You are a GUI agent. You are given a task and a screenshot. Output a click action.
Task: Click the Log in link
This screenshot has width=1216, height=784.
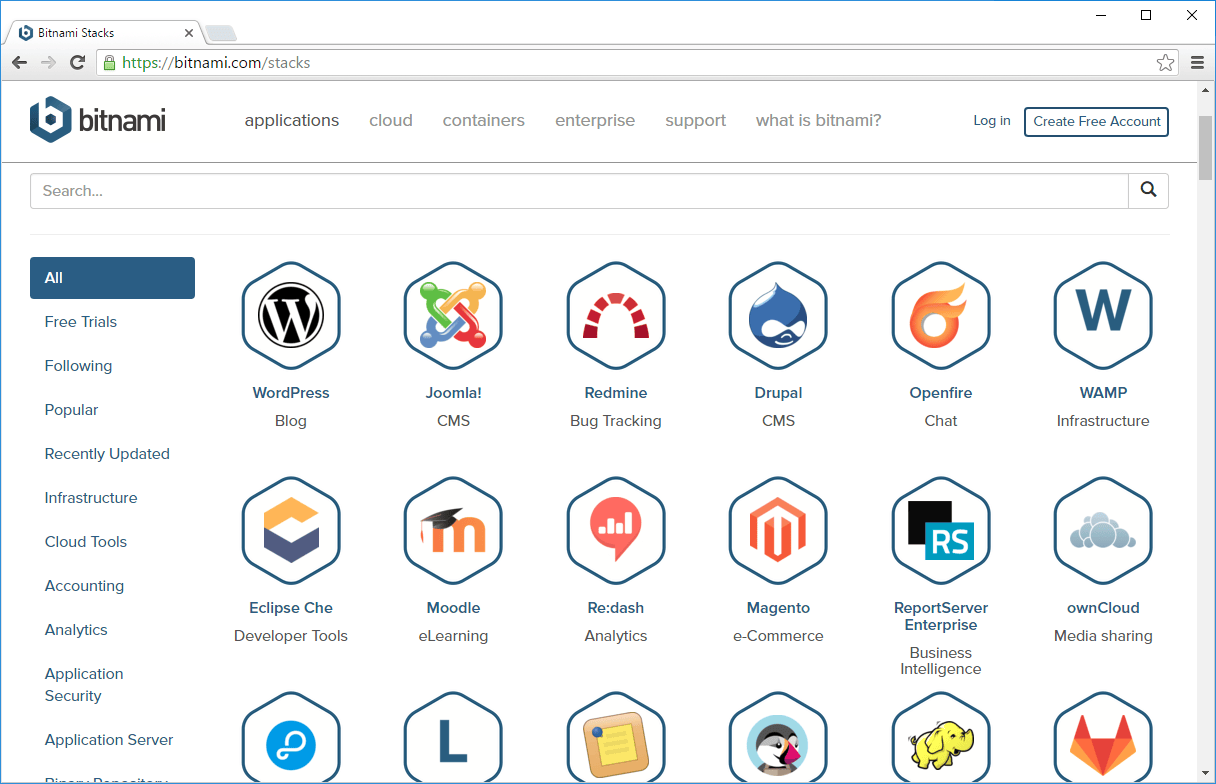pyautogui.click(x=992, y=121)
